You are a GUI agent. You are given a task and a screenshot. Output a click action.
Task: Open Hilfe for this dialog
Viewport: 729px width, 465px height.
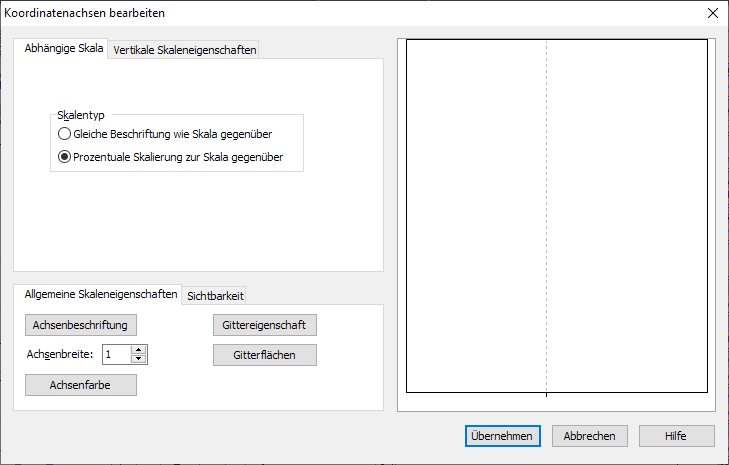coord(676,436)
